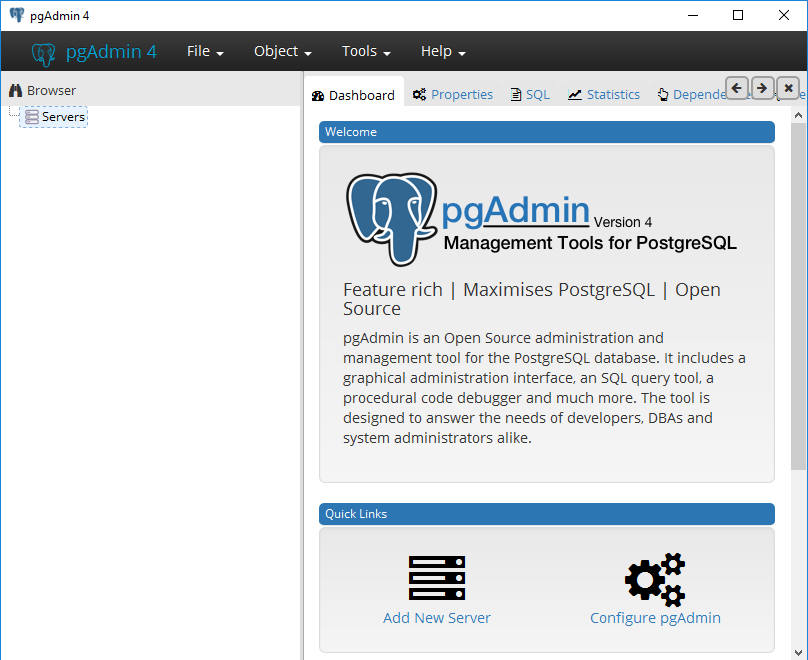Open the File dropdown menu
Image resolution: width=808 pixels, height=660 pixels.
tap(205, 52)
